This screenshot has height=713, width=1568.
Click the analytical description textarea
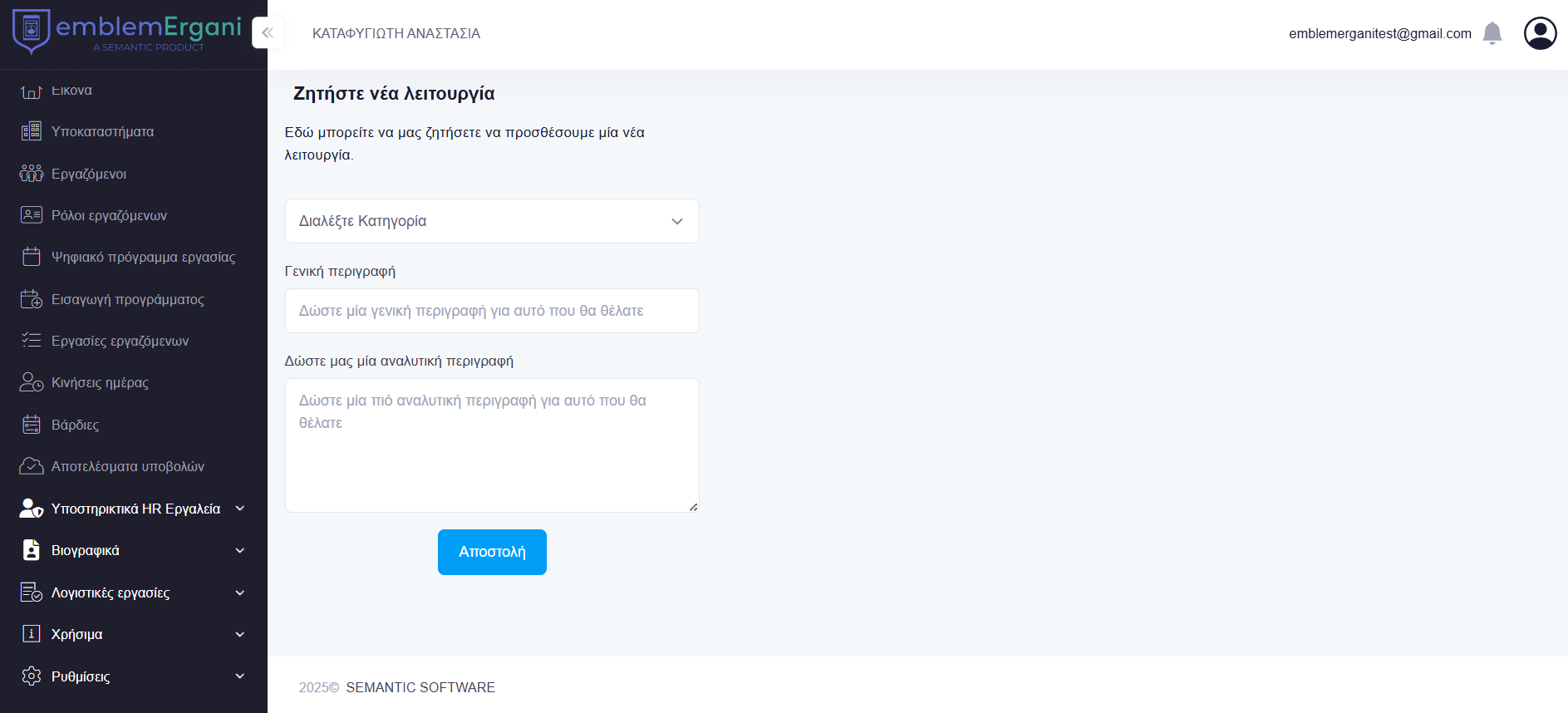(492, 445)
